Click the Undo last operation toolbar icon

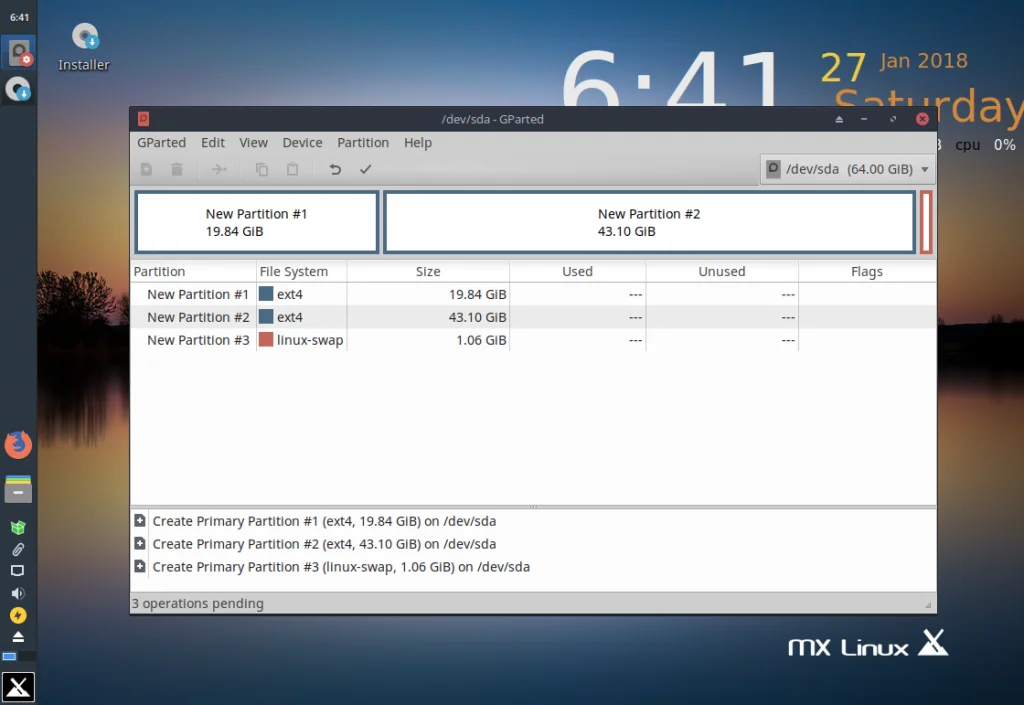point(335,170)
